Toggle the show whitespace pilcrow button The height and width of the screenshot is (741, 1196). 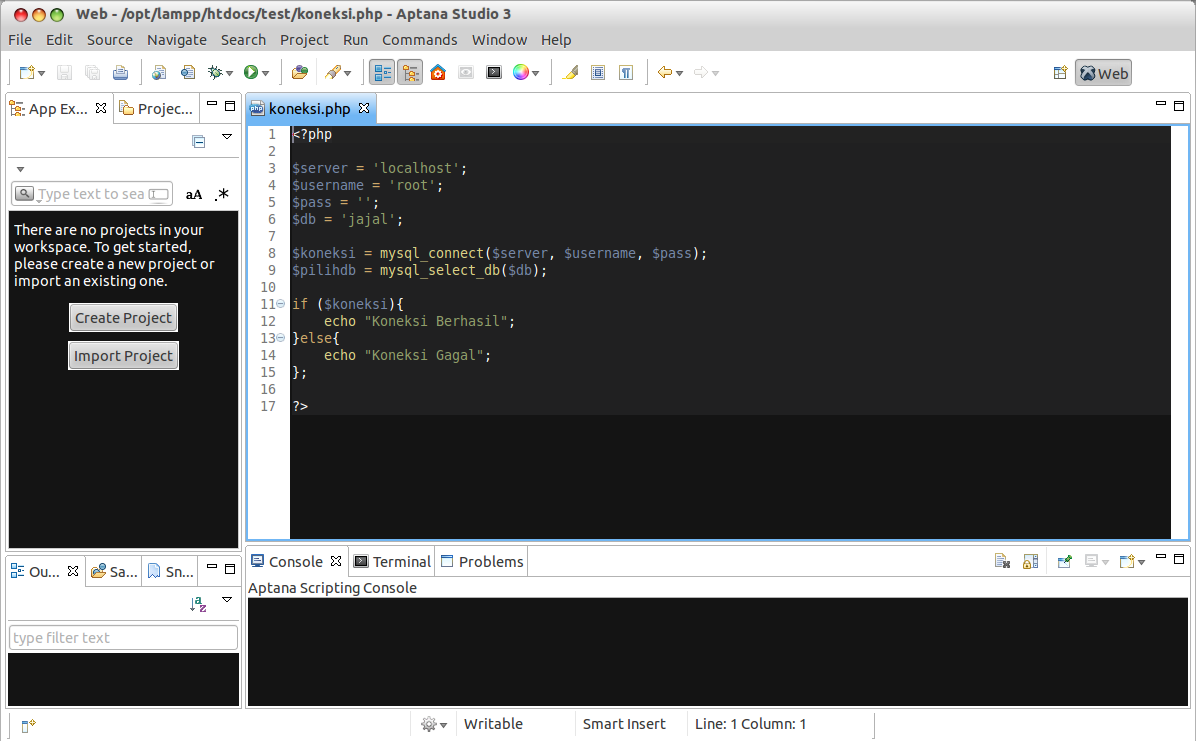click(x=626, y=72)
